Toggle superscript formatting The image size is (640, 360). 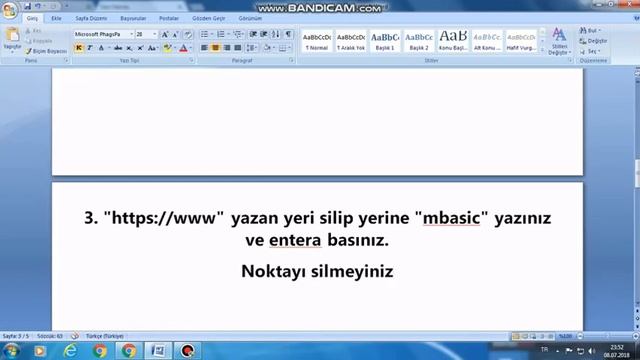[140, 48]
